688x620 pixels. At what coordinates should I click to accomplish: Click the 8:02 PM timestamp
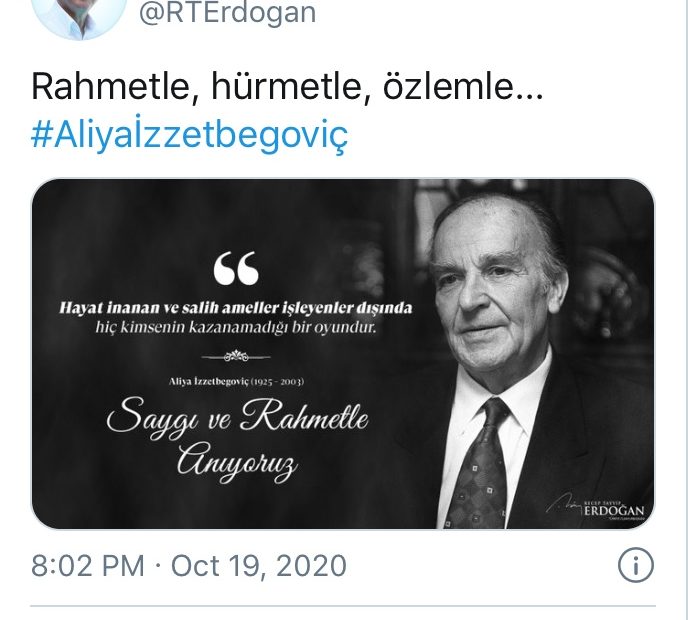click(x=88, y=566)
